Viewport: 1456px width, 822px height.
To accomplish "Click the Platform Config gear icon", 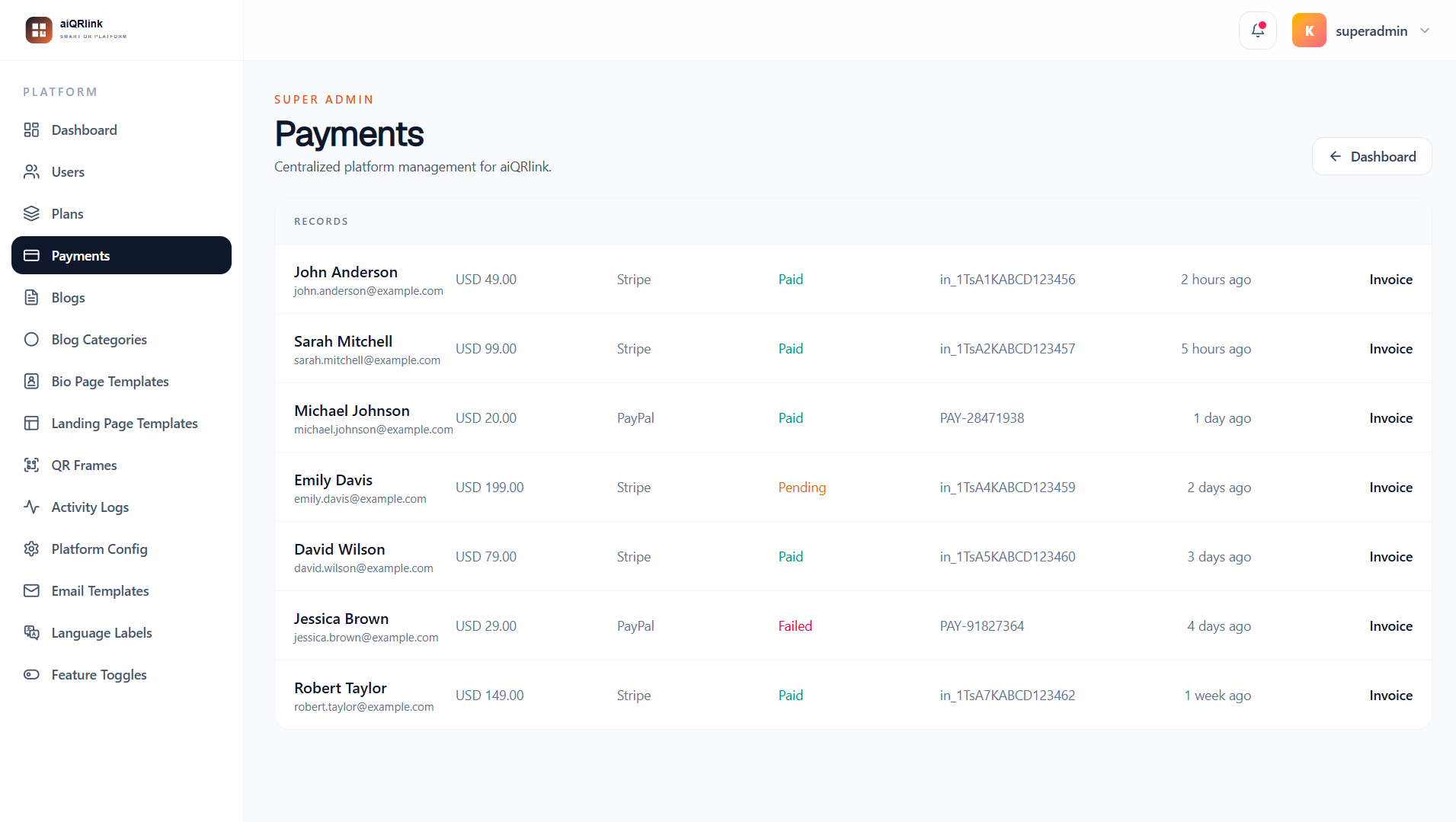I will 31,549.
